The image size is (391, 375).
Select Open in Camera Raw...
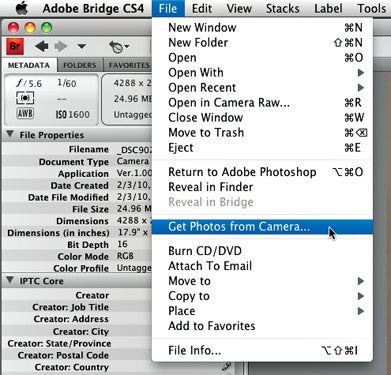(x=262, y=102)
